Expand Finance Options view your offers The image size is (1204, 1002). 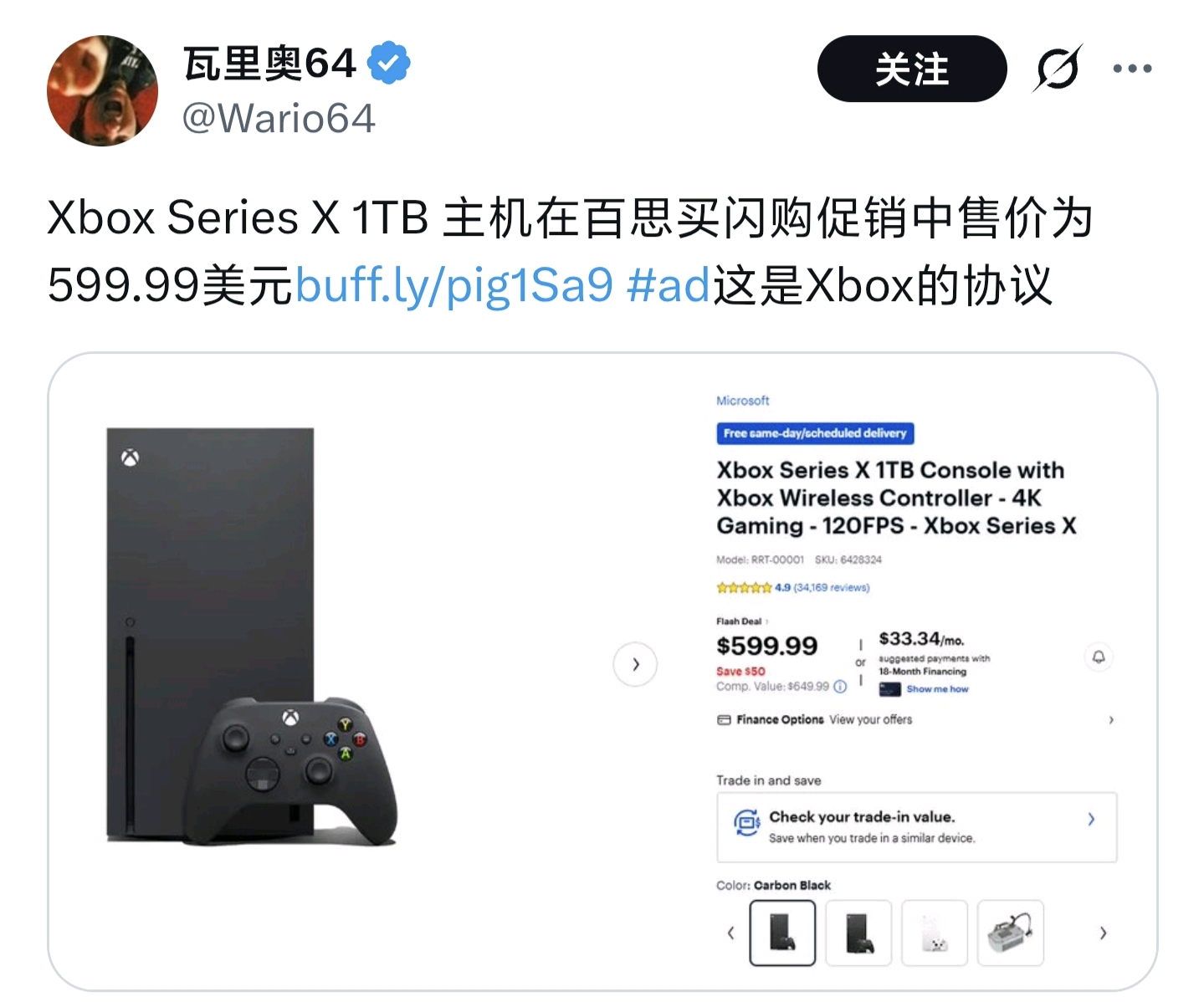pyautogui.click(x=916, y=719)
